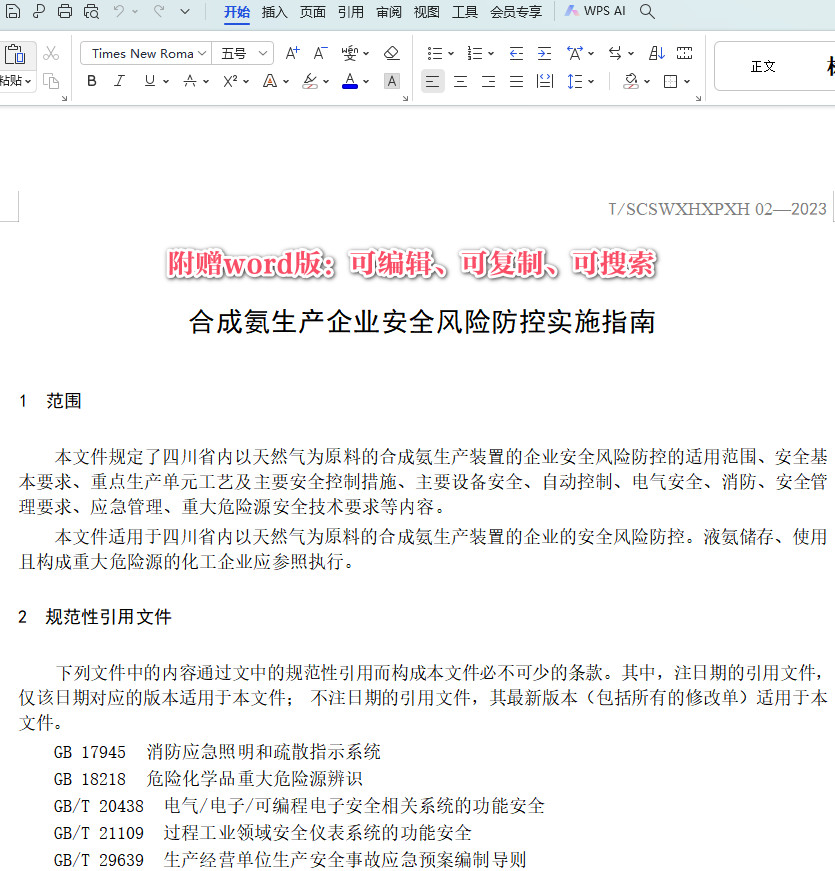Screen dimensions: 835x871
Task: Increase the font size with A+ icon
Action: click(x=293, y=53)
